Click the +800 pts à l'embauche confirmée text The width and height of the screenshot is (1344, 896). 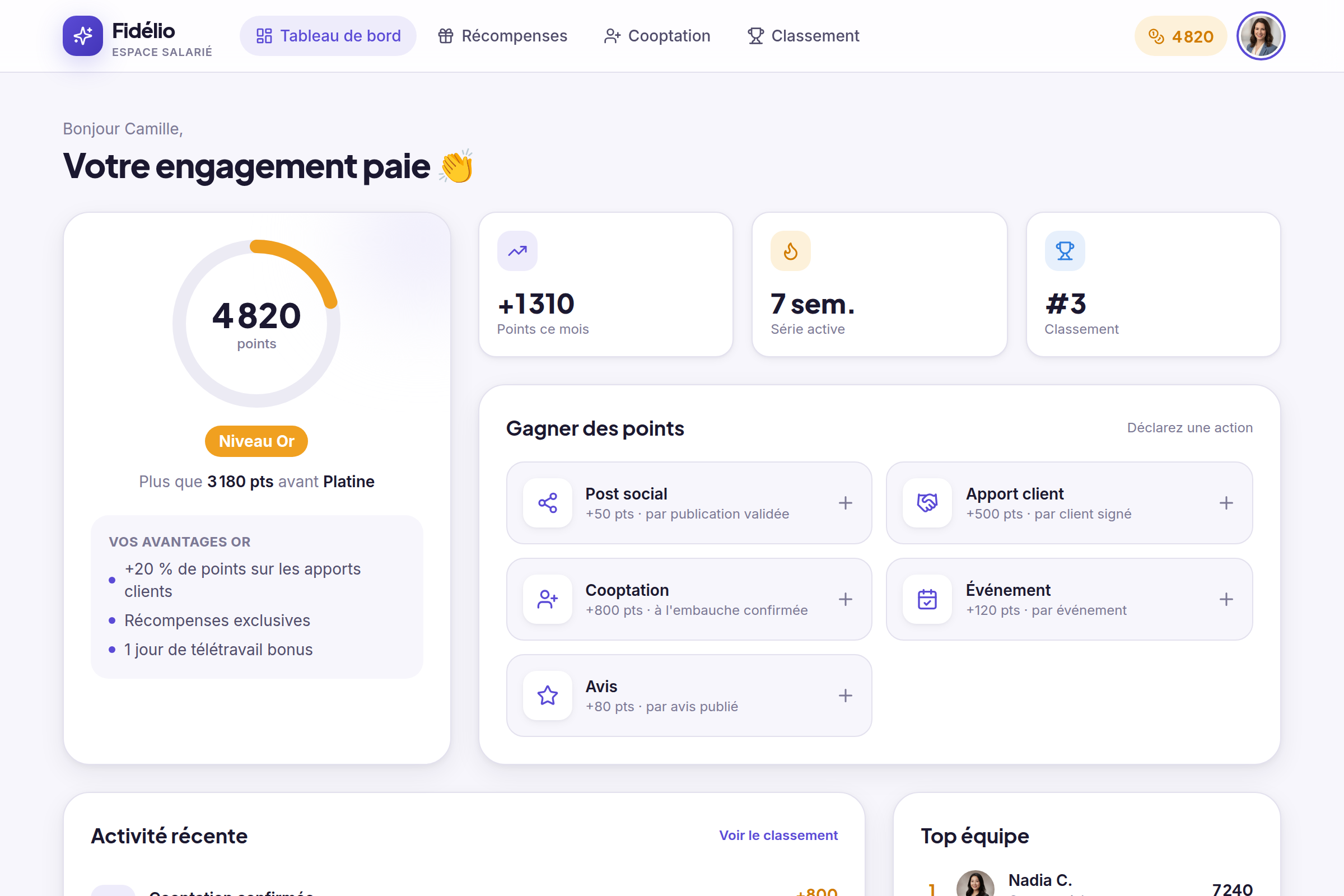tap(697, 610)
